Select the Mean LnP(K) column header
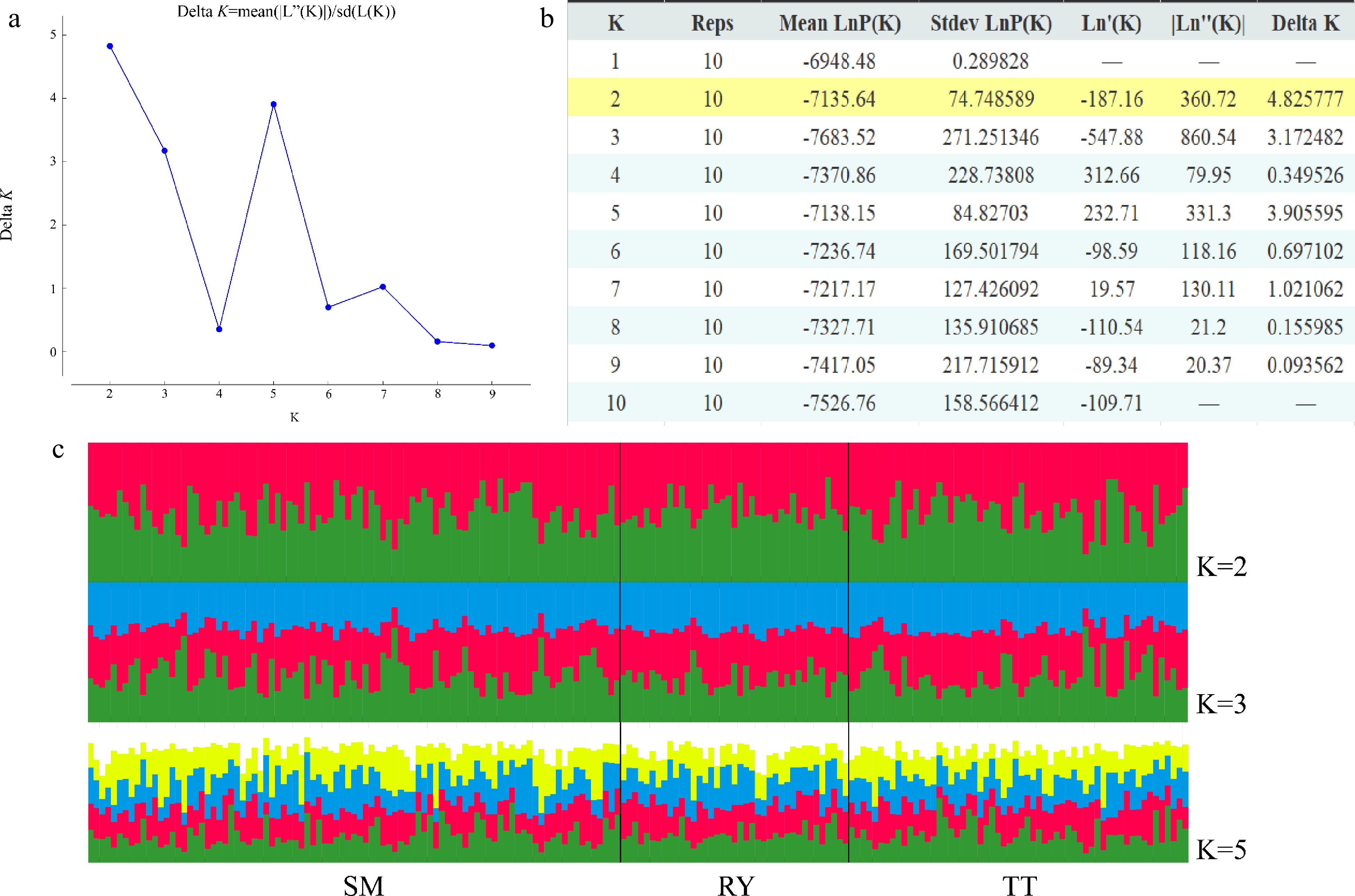The width and height of the screenshot is (1355, 896). [839, 23]
